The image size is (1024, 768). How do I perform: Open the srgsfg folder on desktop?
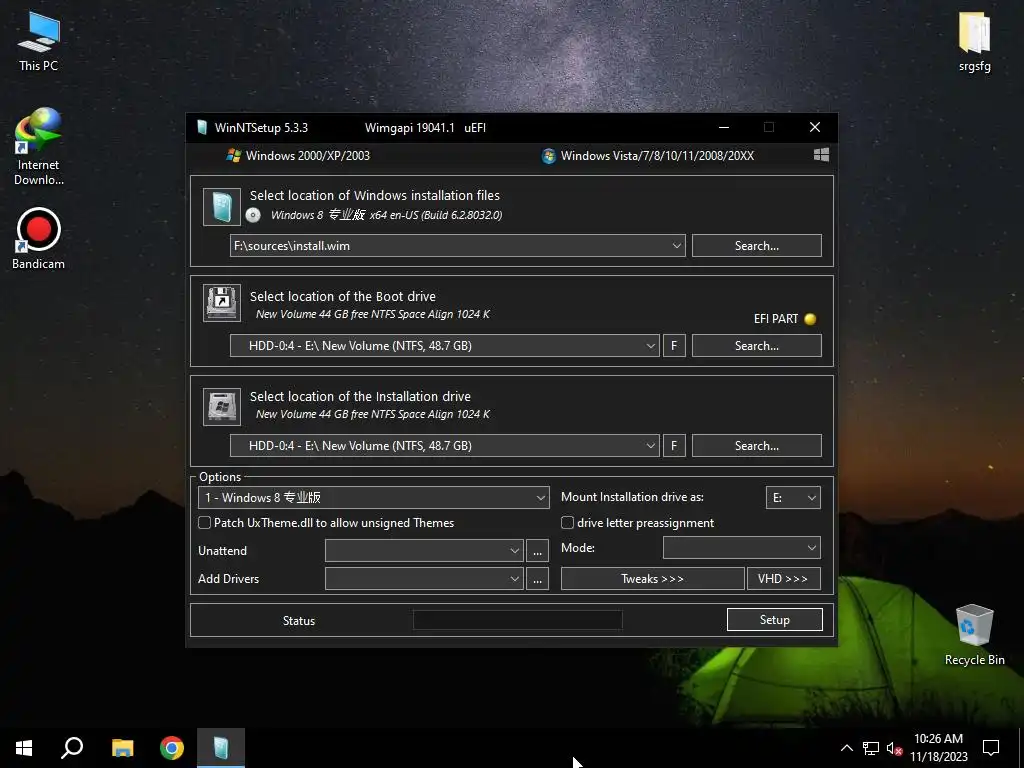[x=974, y=41]
